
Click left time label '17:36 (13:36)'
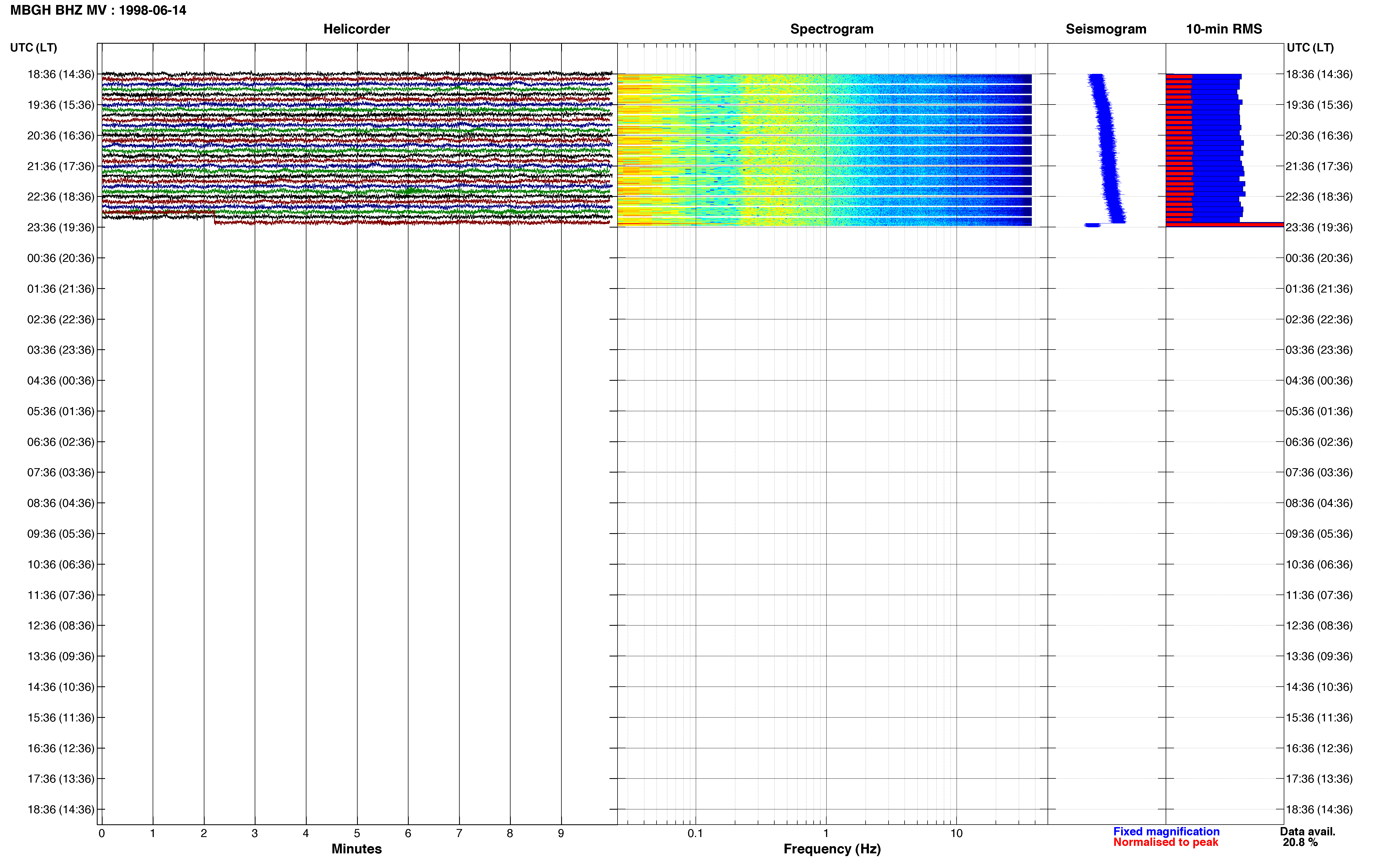61,779
